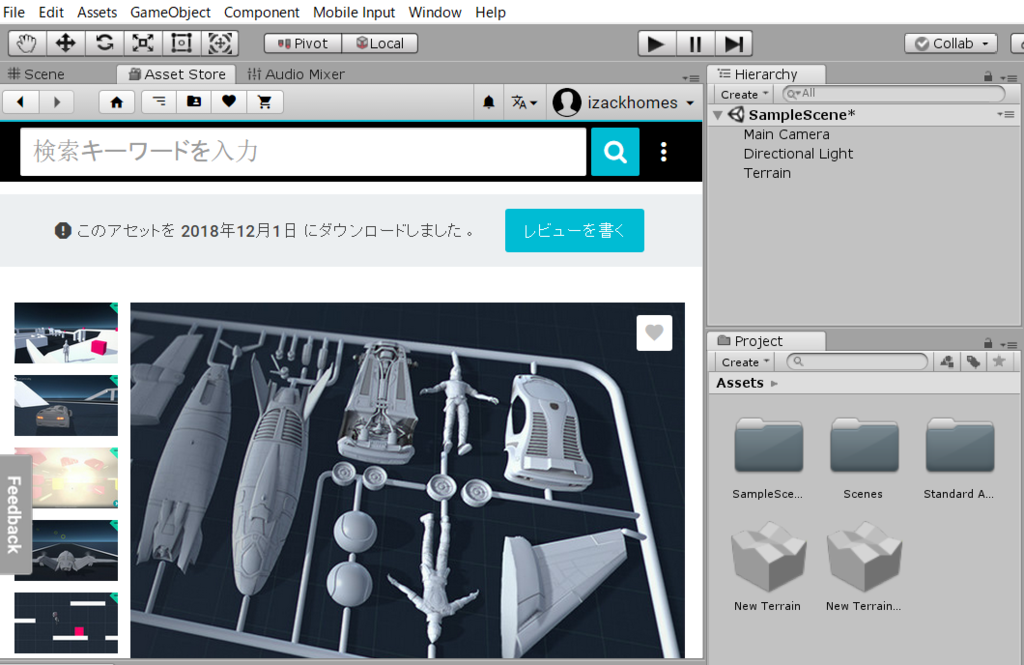The height and width of the screenshot is (665, 1024).
Task: Add asset to favorites with heart
Action: point(654,332)
